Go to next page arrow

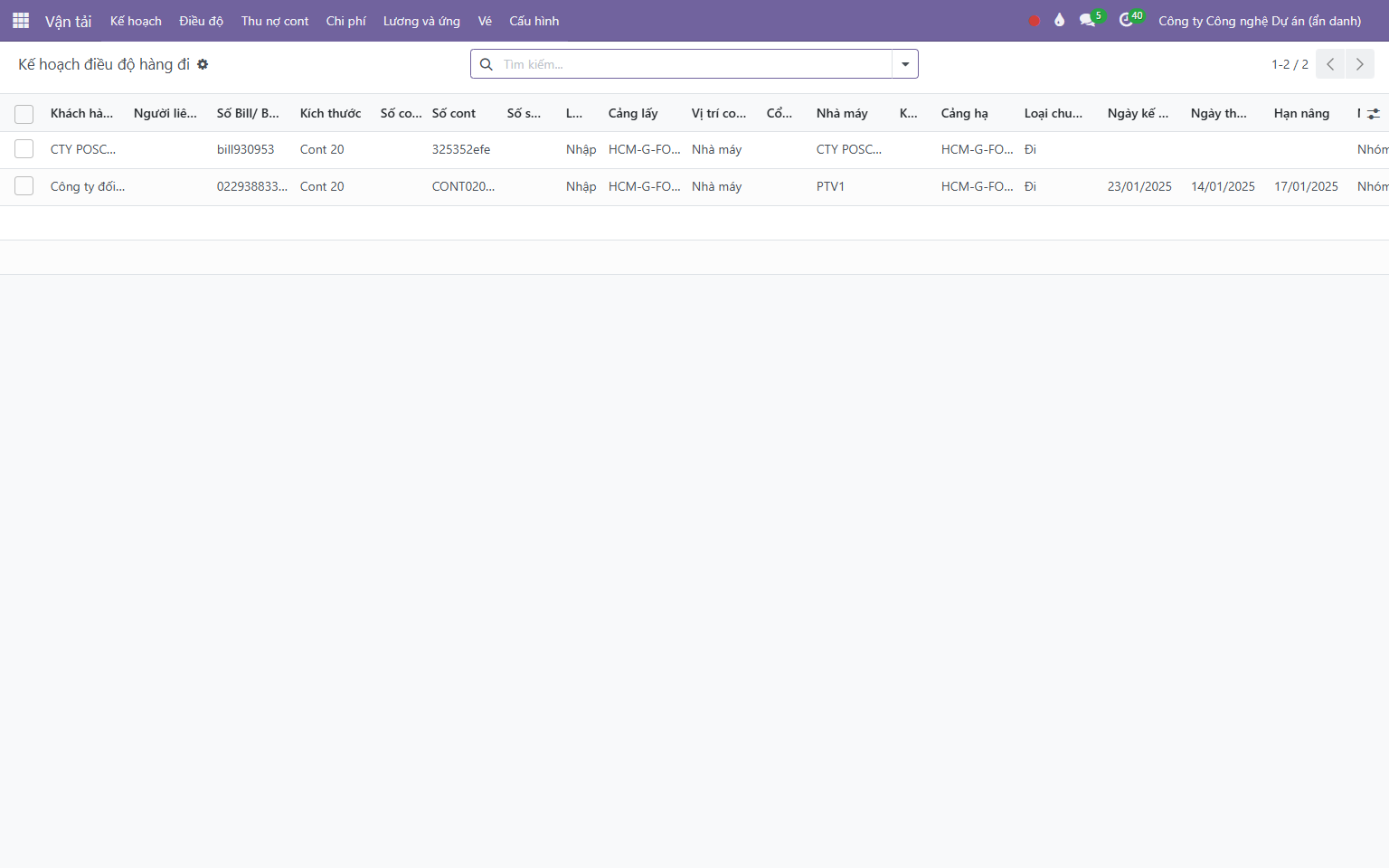pyautogui.click(x=1360, y=64)
